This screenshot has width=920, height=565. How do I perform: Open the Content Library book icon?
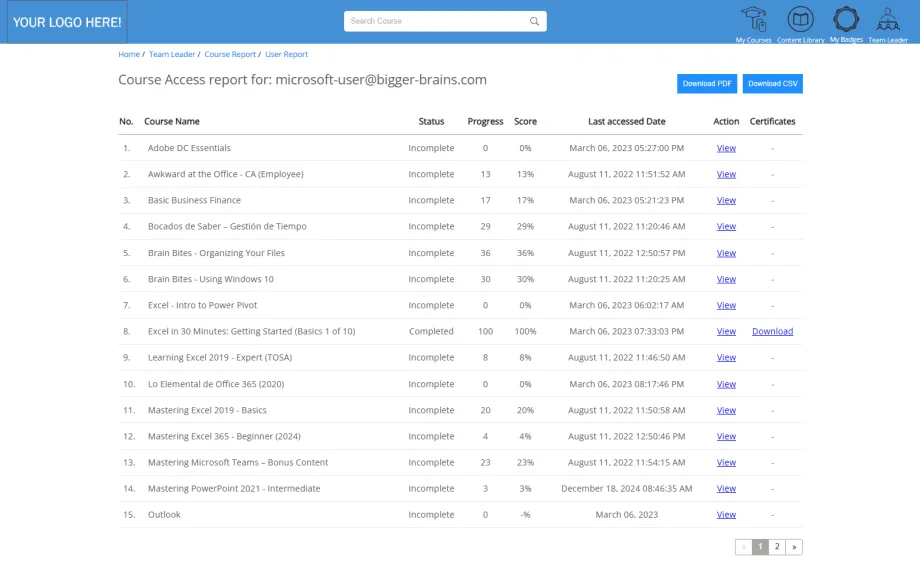click(x=800, y=19)
